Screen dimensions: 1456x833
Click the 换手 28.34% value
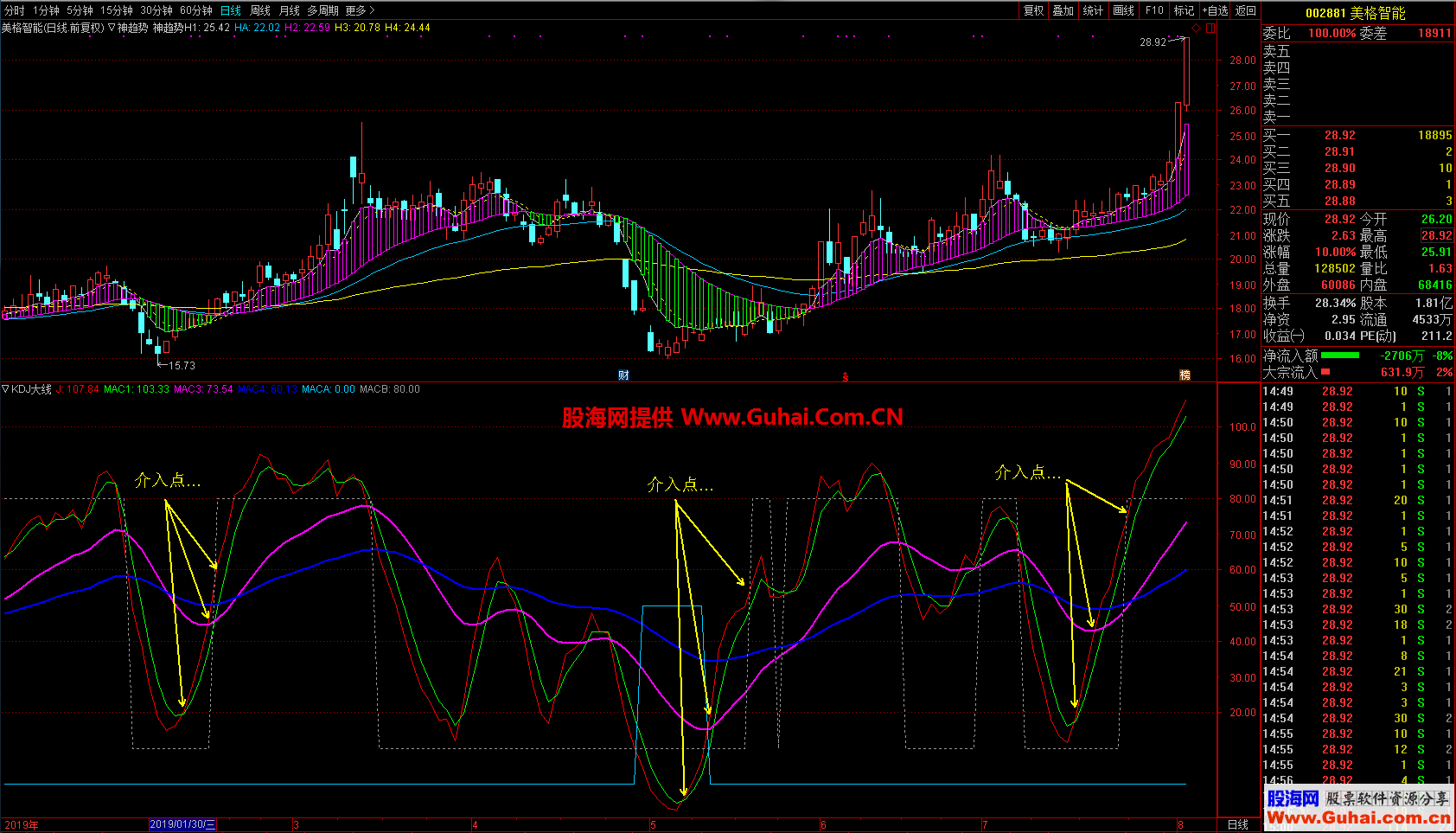[x=1336, y=303]
